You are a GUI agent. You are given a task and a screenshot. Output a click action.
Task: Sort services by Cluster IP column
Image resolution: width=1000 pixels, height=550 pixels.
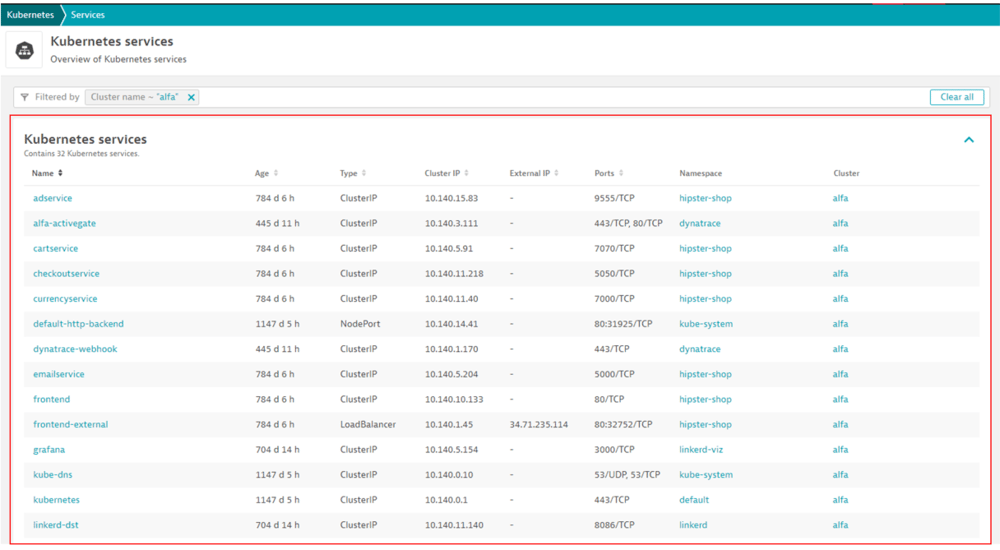446,173
